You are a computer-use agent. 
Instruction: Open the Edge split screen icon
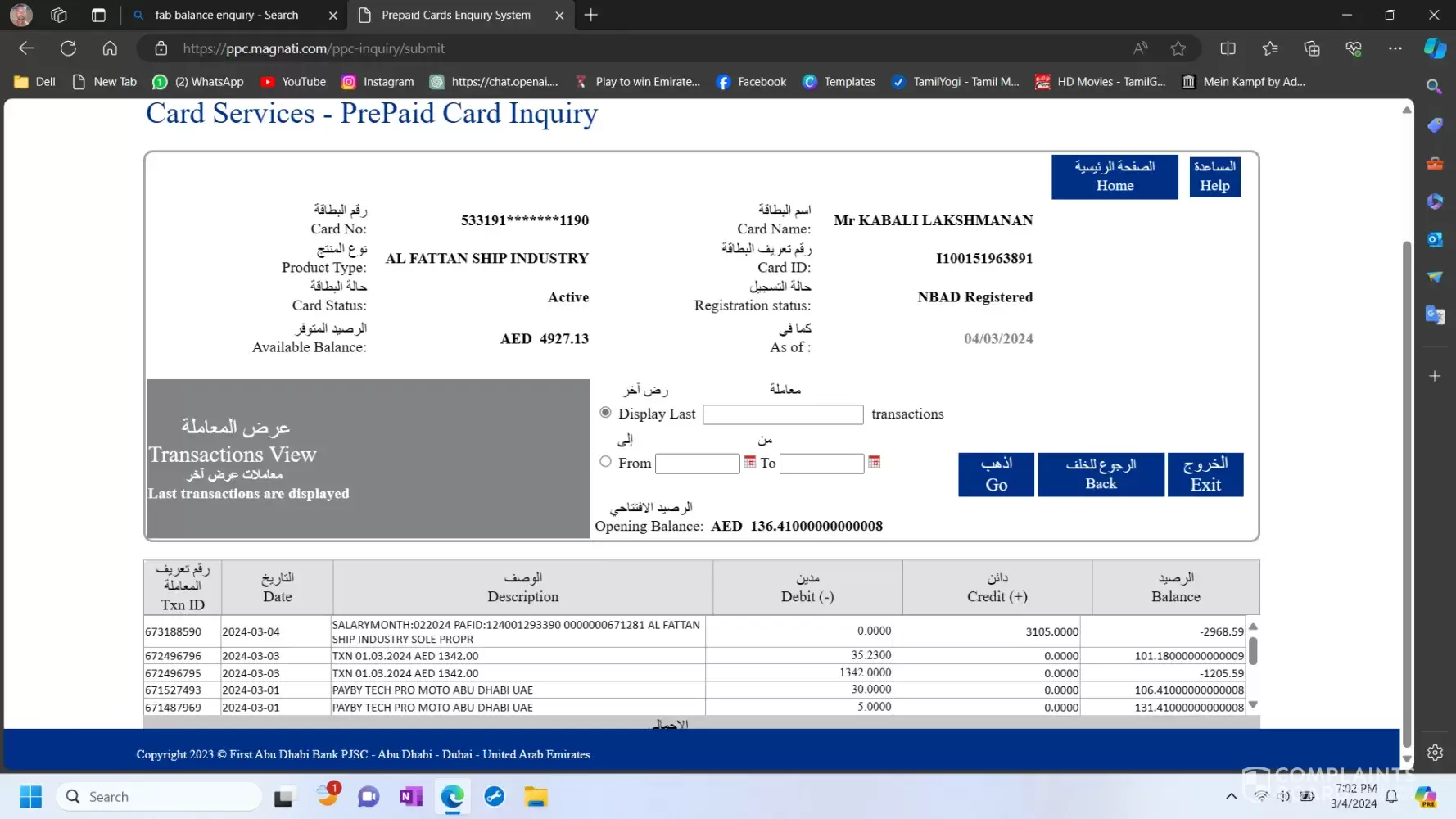(1228, 48)
